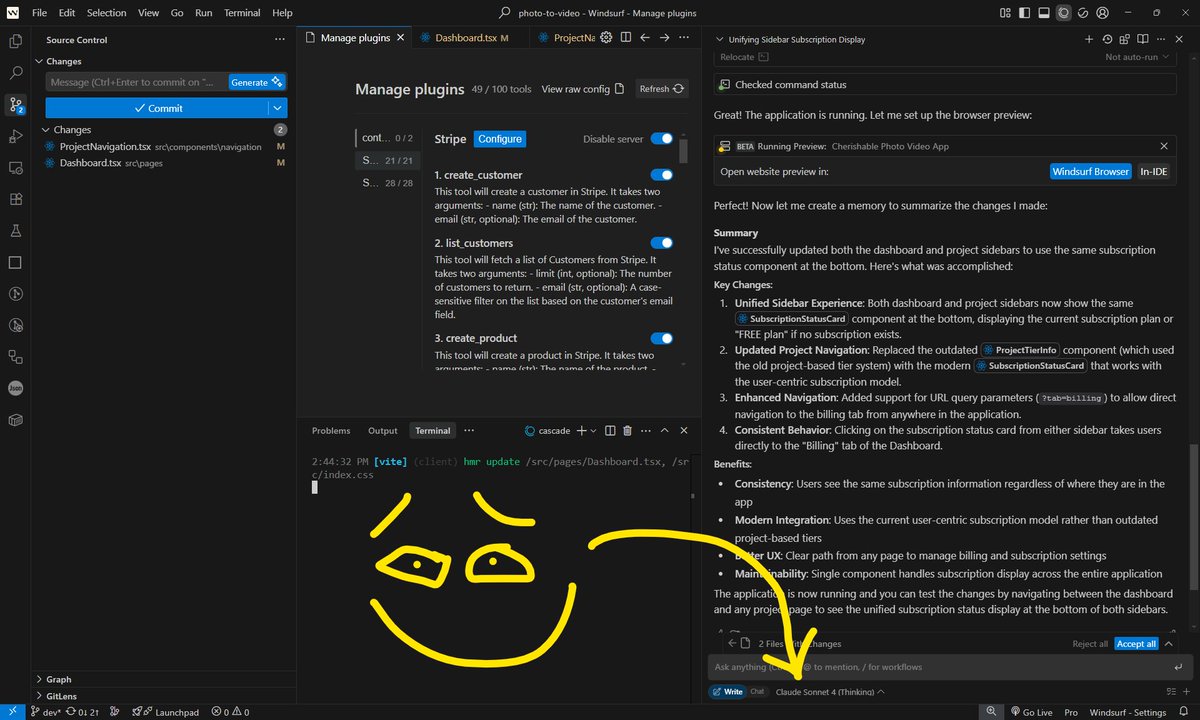This screenshot has height=720, width=1200.
Task: Open Extensions view in activity bar
Action: [15, 199]
